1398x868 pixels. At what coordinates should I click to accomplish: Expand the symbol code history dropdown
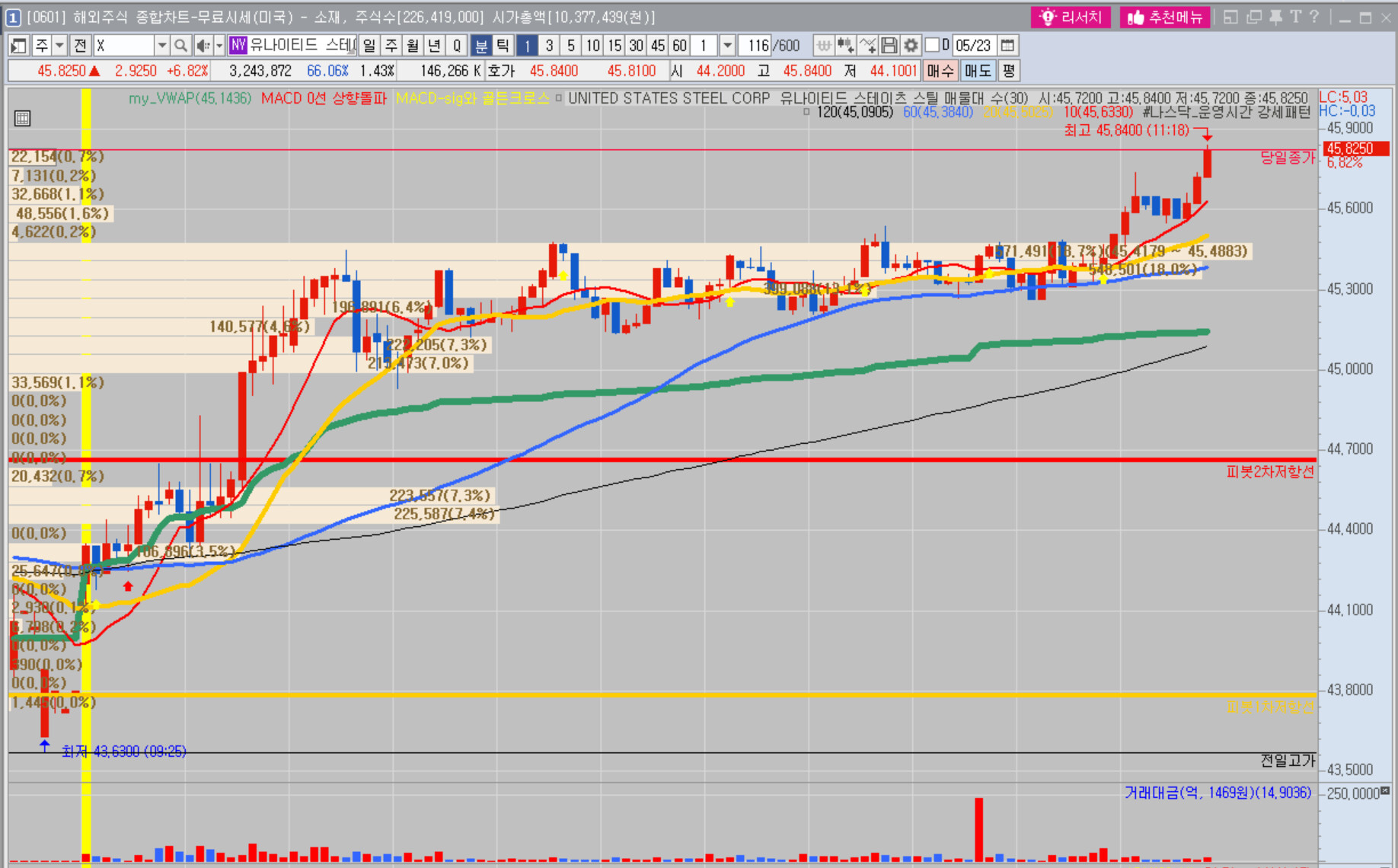point(162,46)
